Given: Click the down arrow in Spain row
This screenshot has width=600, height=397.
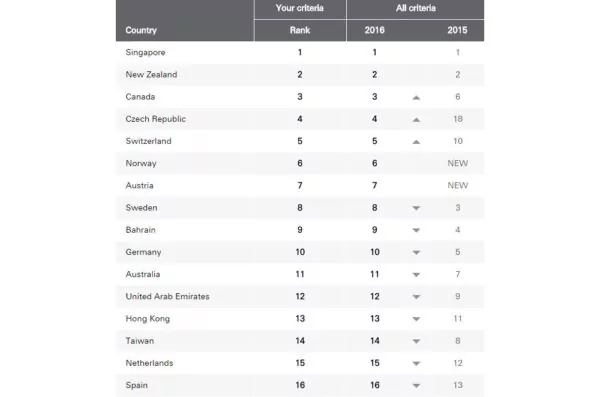Looking at the screenshot, I should (416, 386).
